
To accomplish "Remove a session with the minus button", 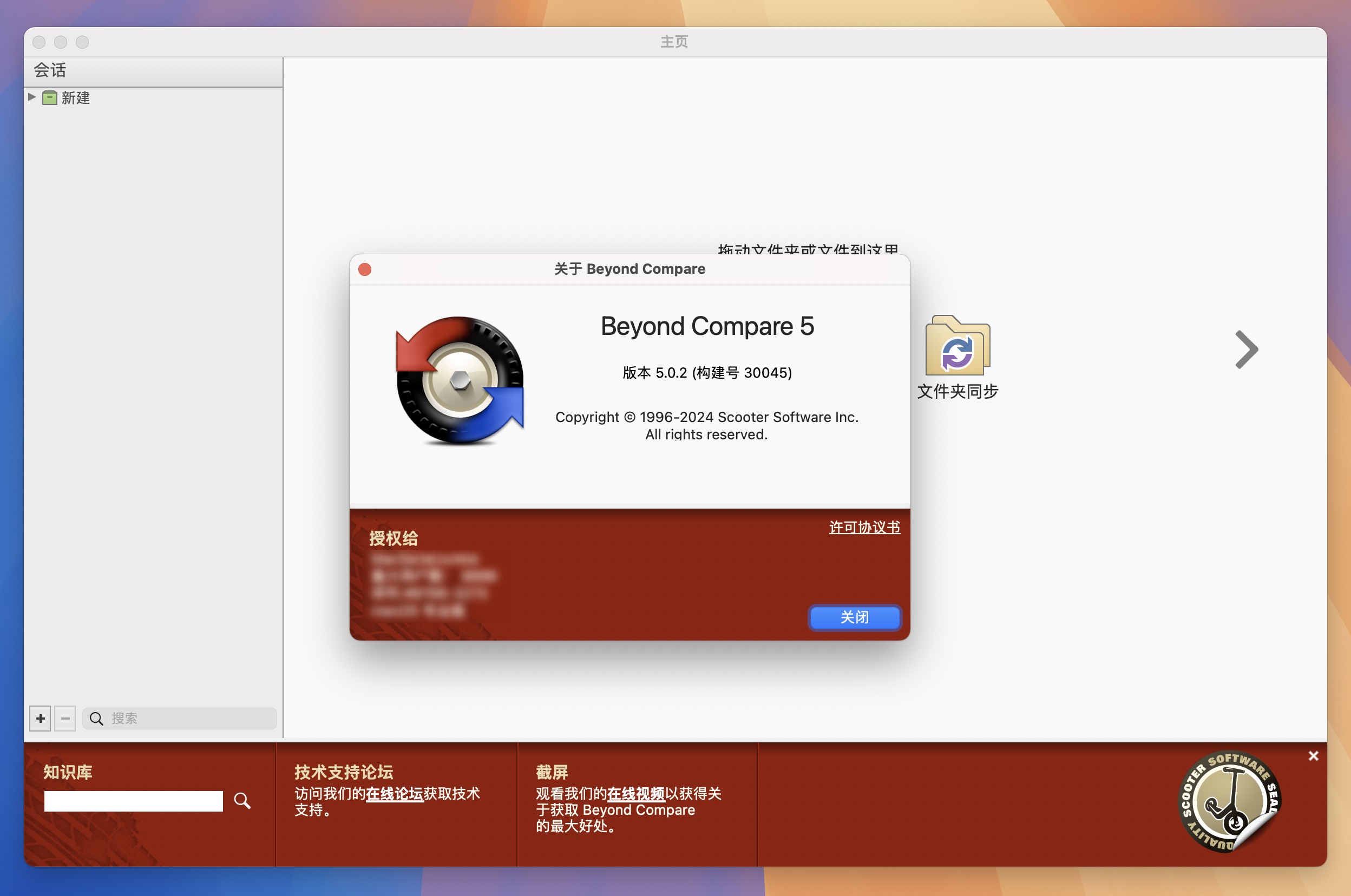I will tap(65, 719).
